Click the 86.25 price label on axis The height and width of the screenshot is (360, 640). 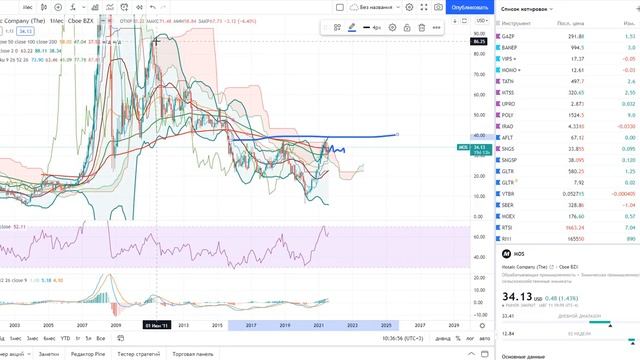[478, 42]
